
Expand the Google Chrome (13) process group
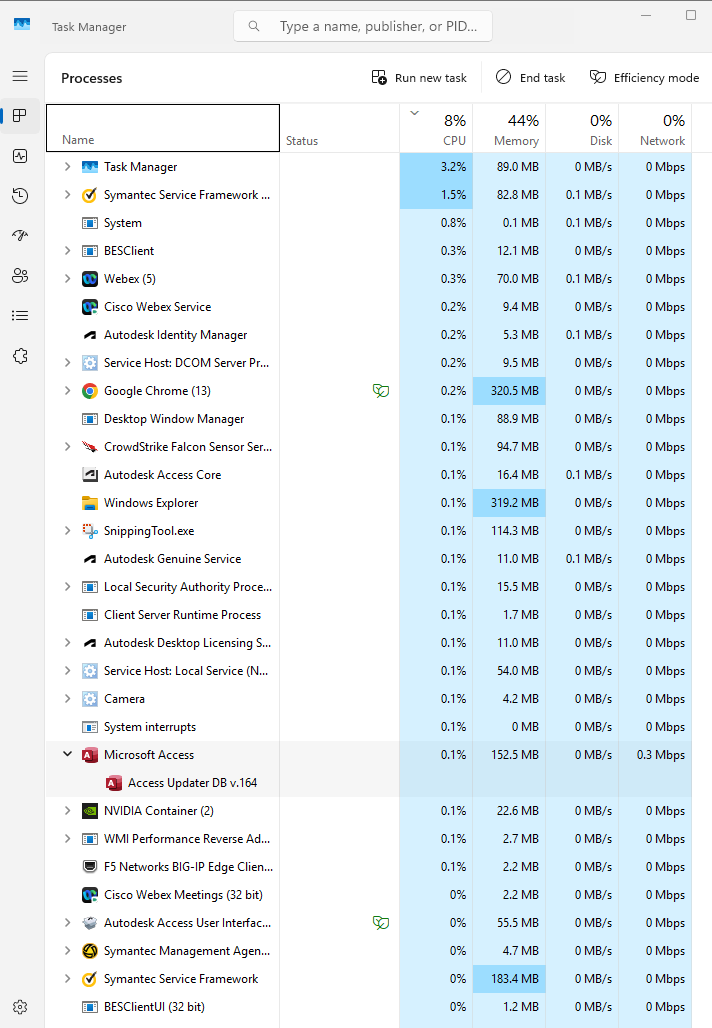(x=67, y=391)
